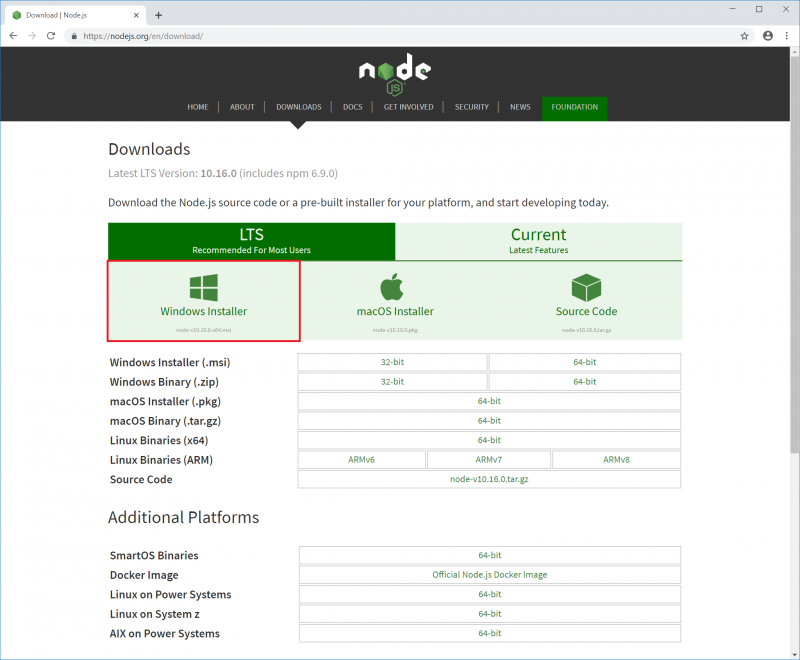Open the Chrome three-dot menu

click(787, 36)
